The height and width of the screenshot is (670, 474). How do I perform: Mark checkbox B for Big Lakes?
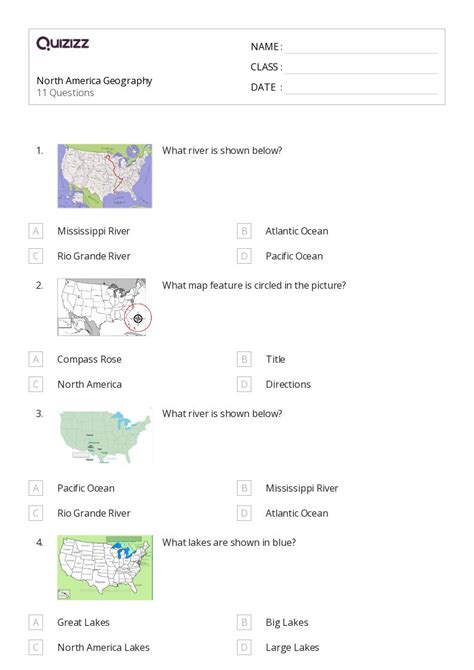click(x=244, y=623)
